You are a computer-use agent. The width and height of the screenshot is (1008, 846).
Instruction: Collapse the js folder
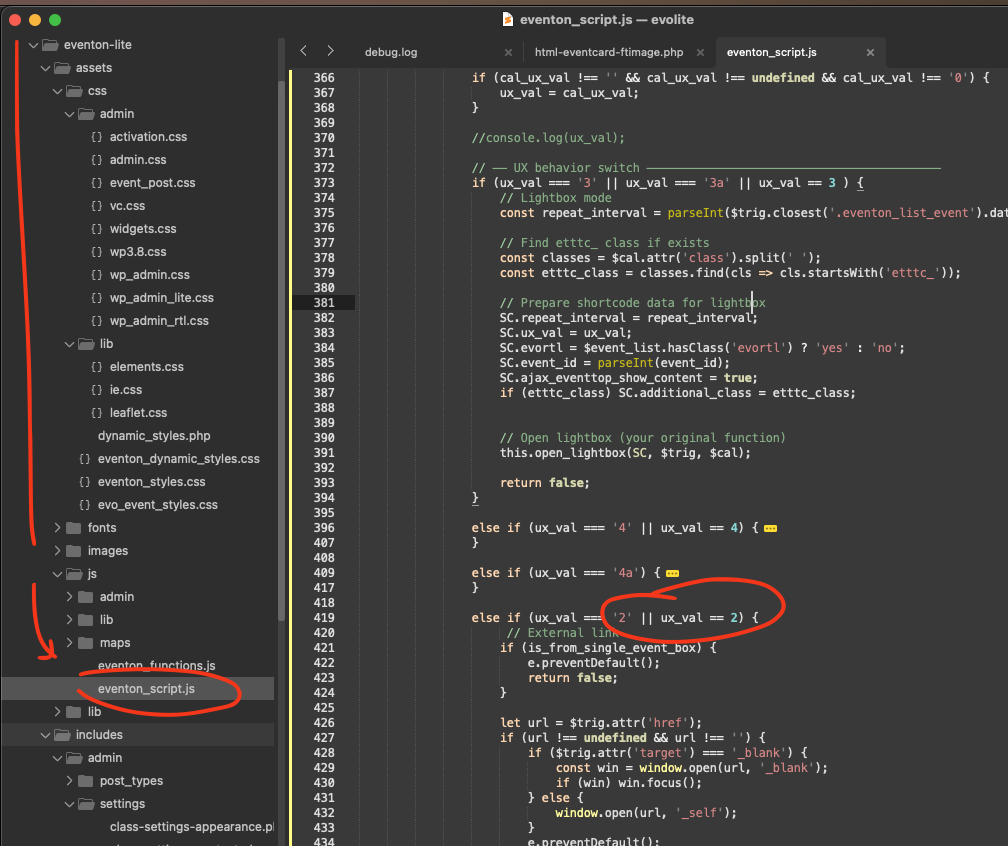coord(57,574)
